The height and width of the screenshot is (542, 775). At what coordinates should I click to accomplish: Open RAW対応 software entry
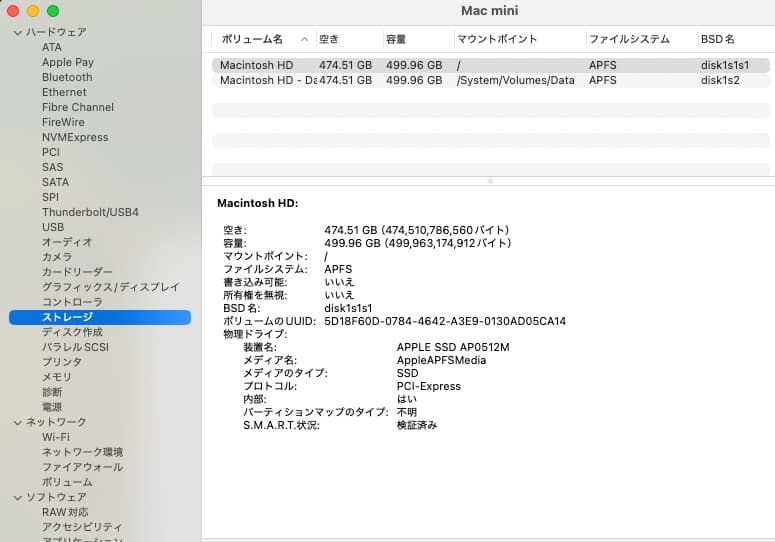65,512
